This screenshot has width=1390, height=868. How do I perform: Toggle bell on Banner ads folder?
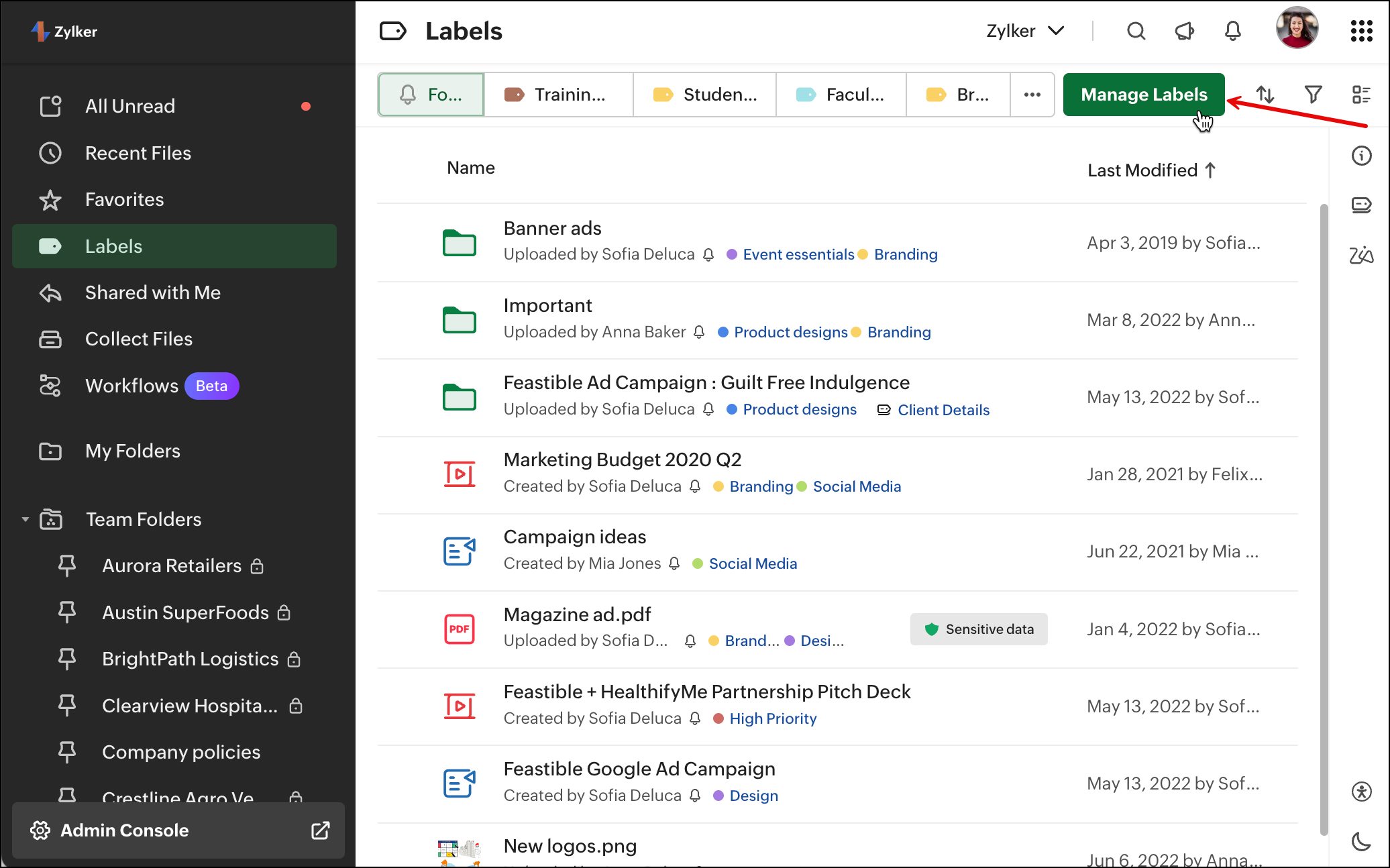point(708,255)
